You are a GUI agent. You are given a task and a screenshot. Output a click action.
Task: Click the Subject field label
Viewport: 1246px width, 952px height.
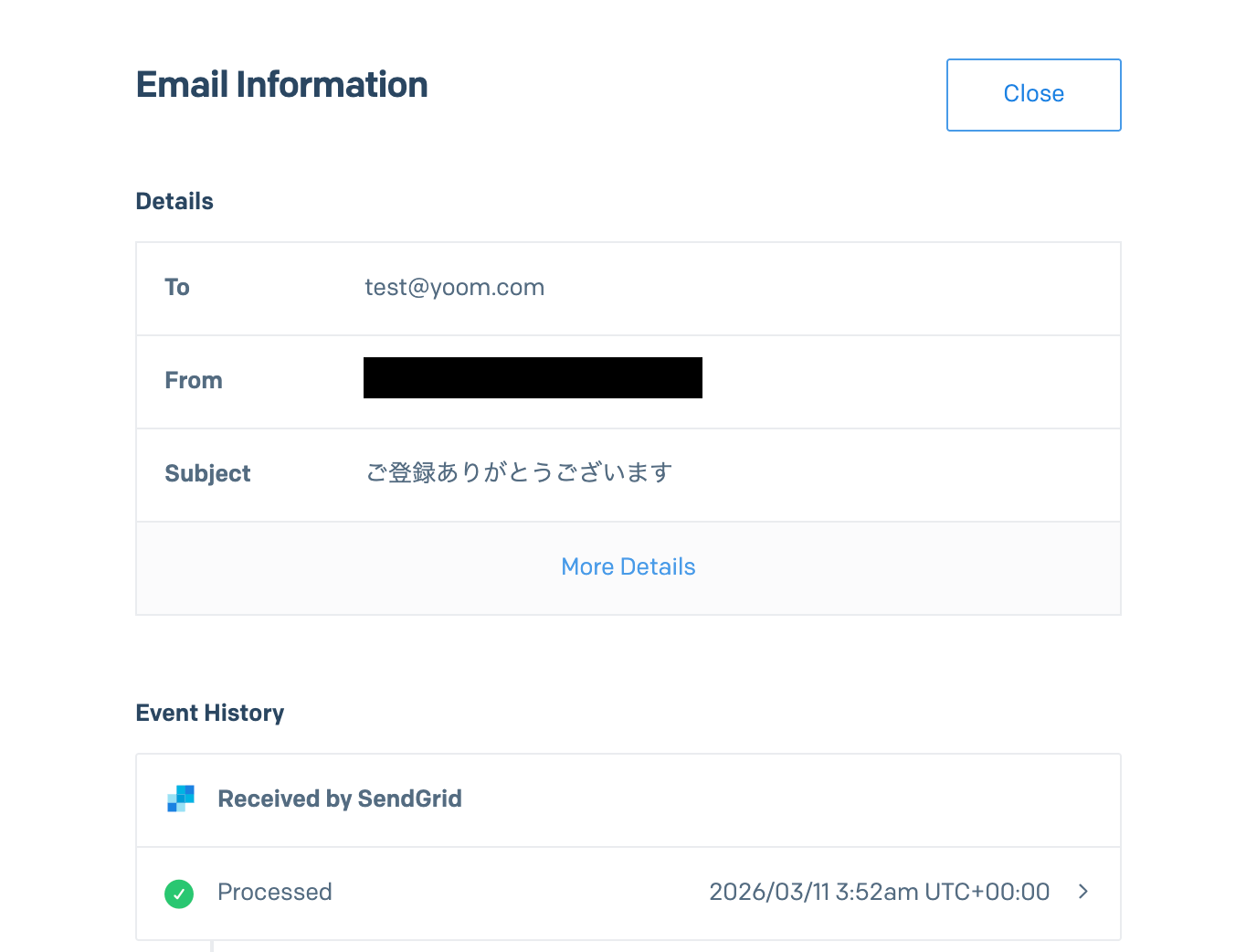coord(207,474)
